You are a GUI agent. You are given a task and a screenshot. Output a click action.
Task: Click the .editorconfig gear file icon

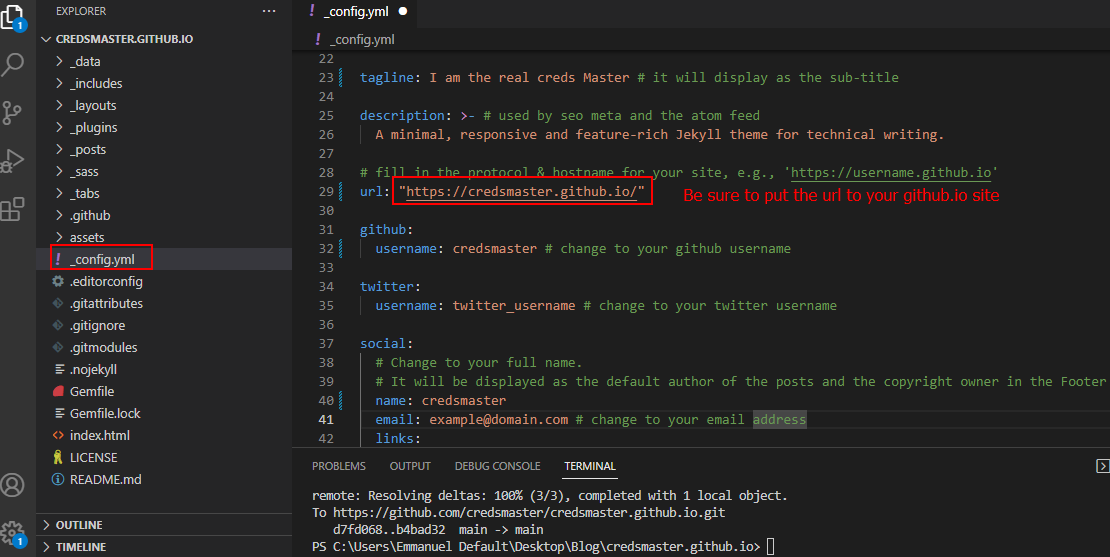tap(58, 281)
